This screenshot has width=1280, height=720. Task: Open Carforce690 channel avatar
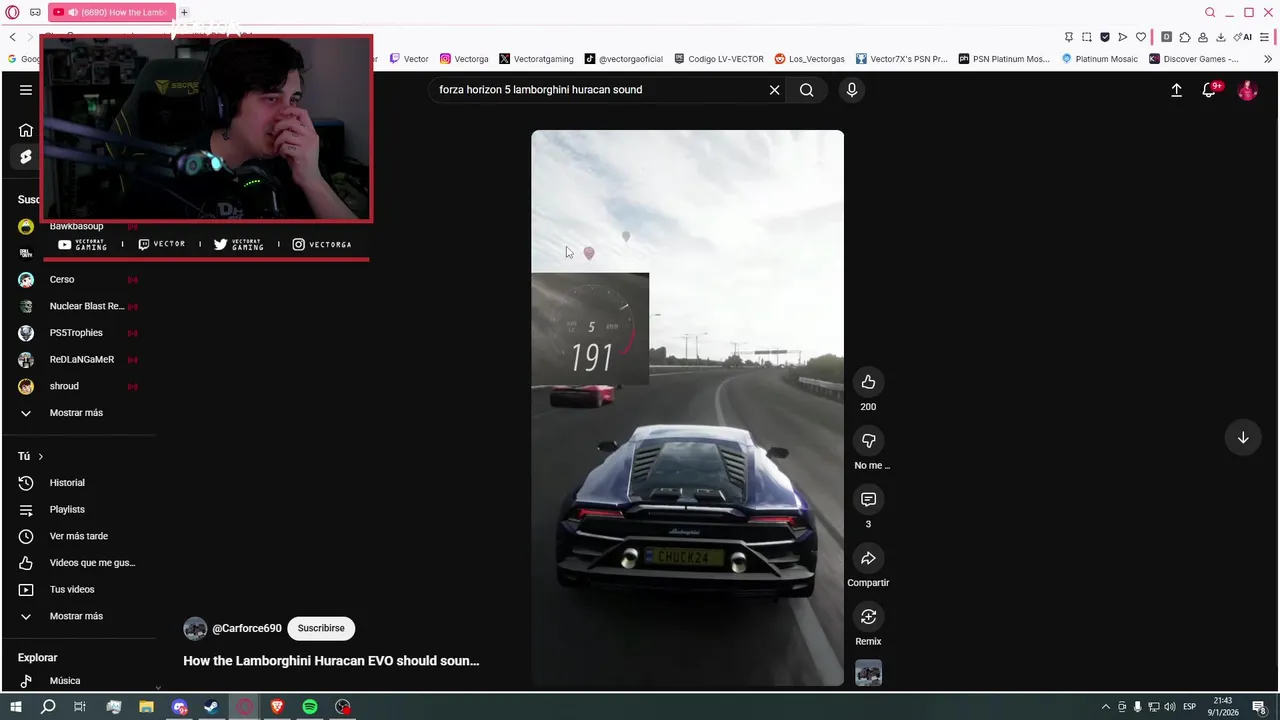[195, 628]
